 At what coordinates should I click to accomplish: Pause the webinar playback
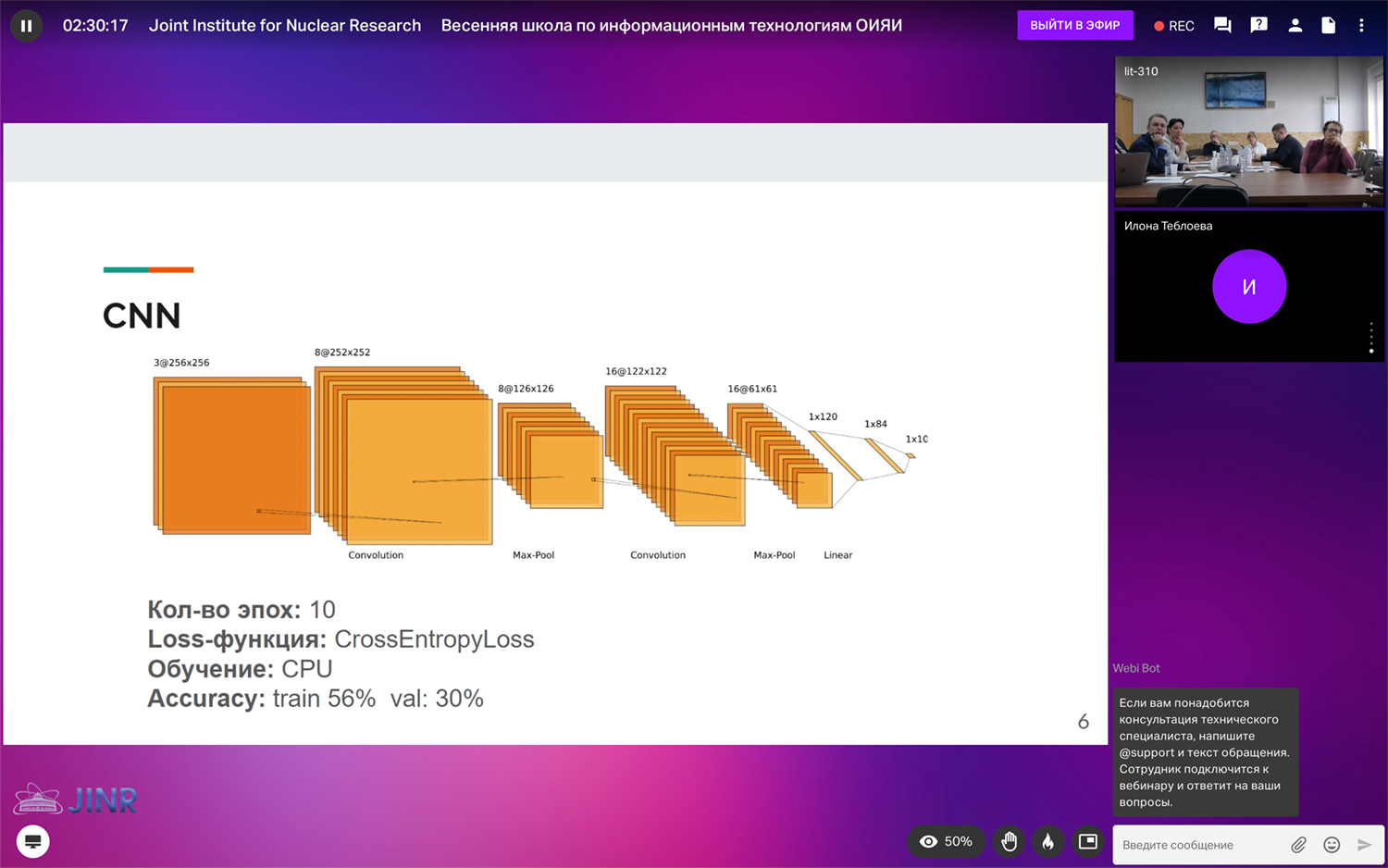pyautogui.click(x=26, y=26)
